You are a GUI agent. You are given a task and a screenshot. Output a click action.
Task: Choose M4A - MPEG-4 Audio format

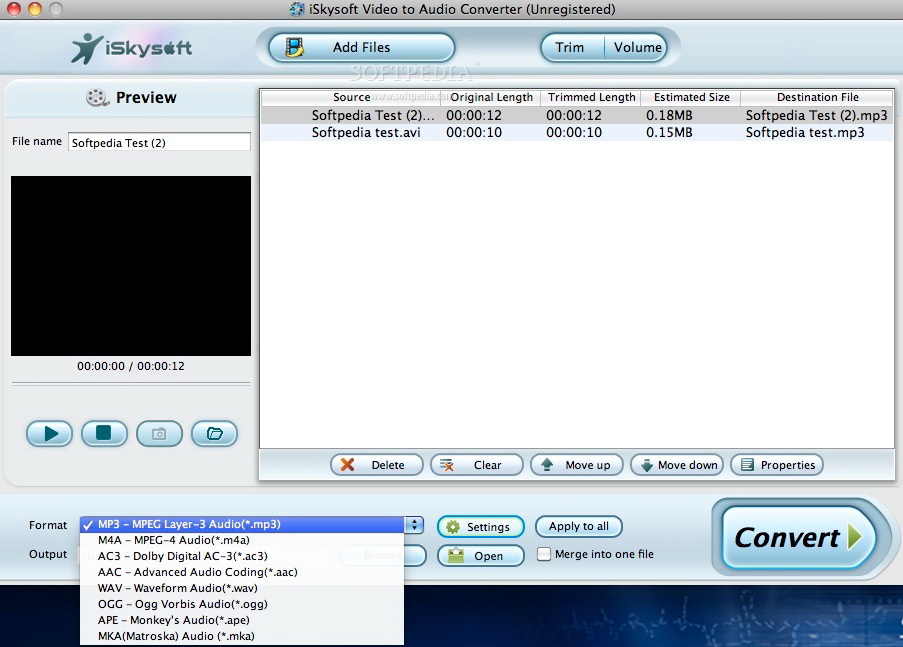[x=242, y=540]
